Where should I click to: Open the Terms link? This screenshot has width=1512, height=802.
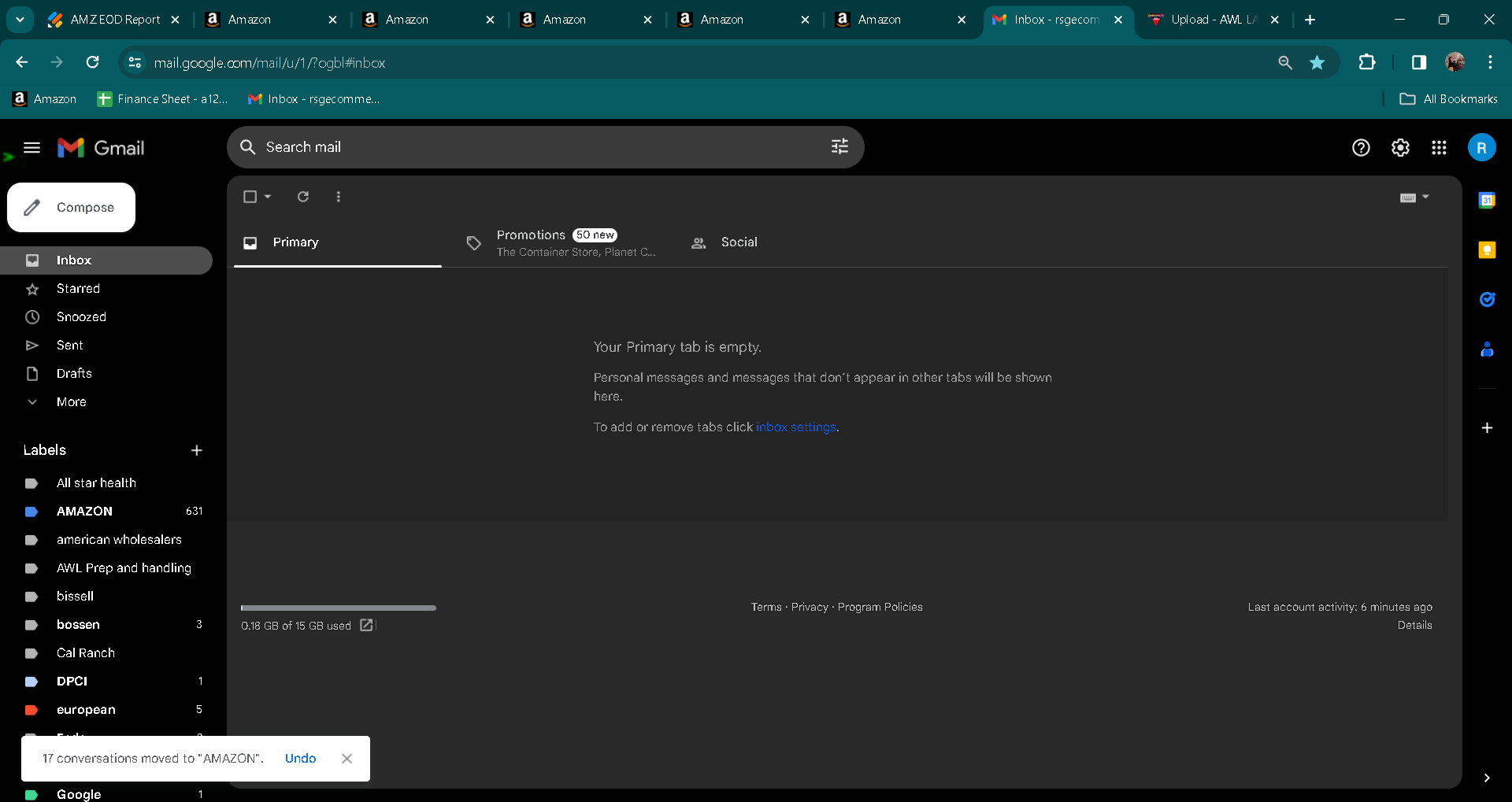[766, 607]
